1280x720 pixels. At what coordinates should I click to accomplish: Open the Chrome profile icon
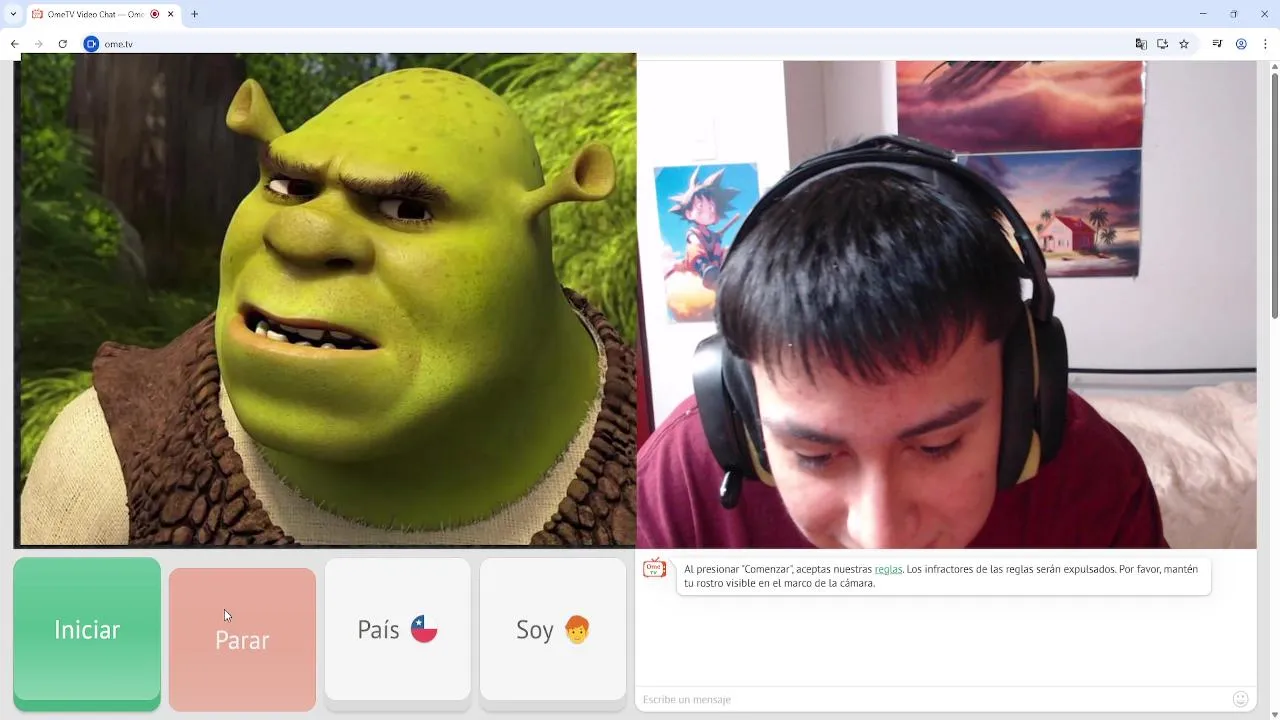pyautogui.click(x=1241, y=44)
